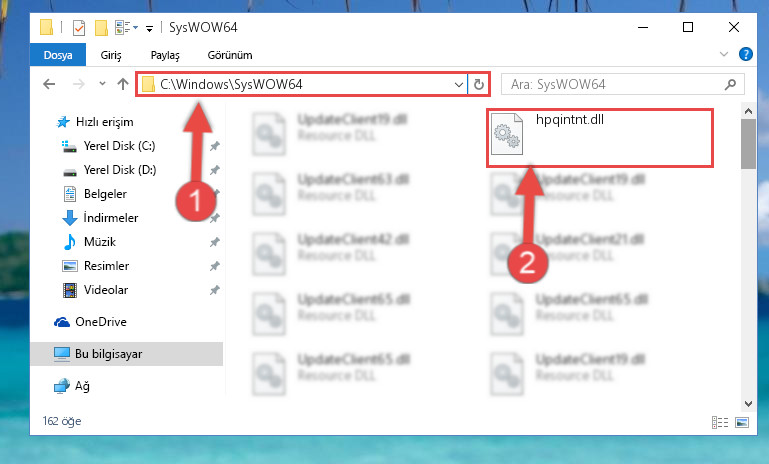Image resolution: width=769 pixels, height=464 pixels.
Task: Open recent locations dropdown arrow
Action: pyautogui.click(x=102, y=84)
